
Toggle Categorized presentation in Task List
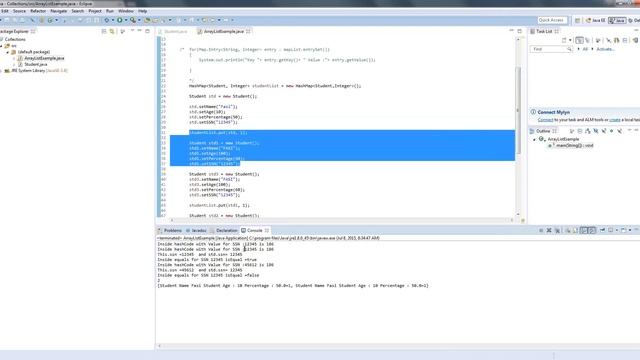[579, 40]
